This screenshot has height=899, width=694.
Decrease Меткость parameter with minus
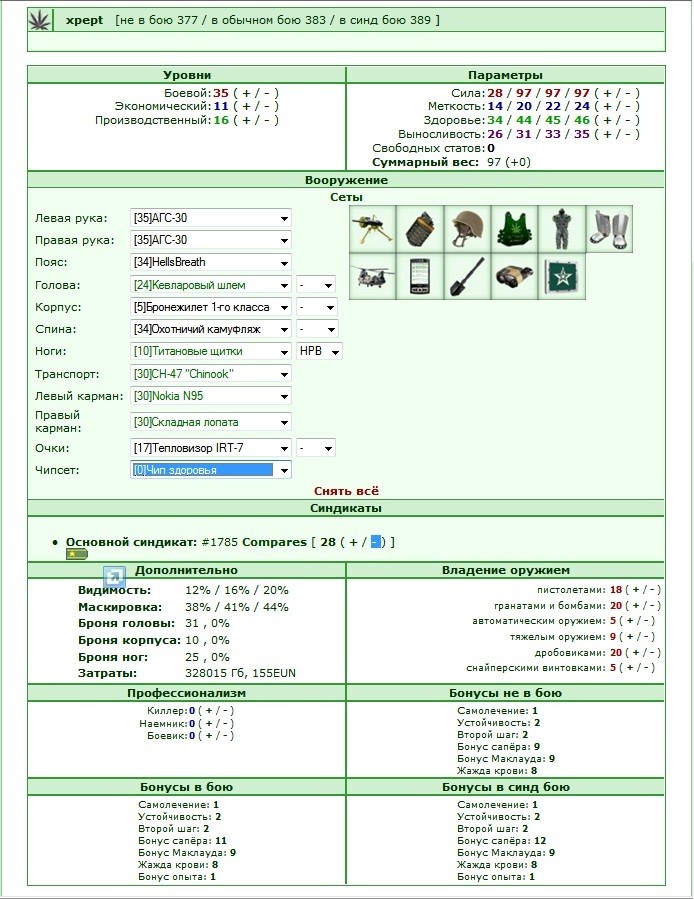628,106
